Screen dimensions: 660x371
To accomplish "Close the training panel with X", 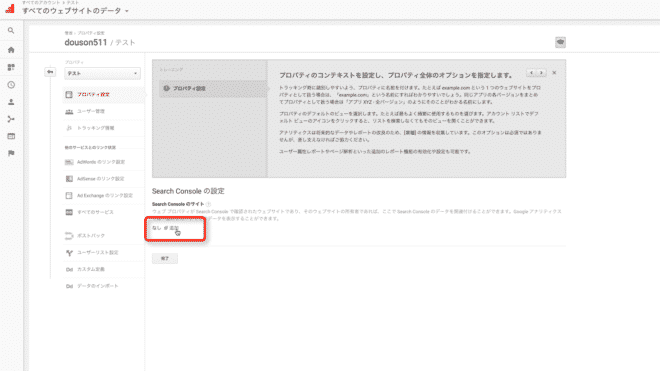I will [554, 73].
